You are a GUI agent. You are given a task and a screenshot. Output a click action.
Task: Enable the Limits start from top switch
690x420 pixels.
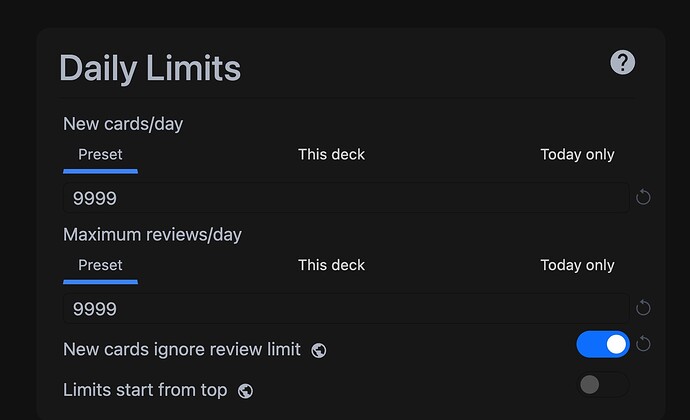pos(603,384)
